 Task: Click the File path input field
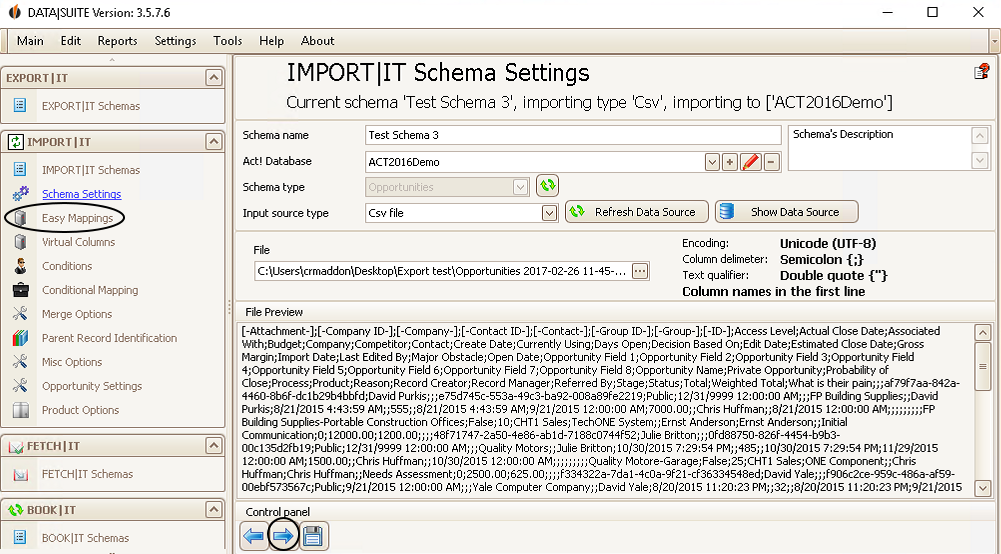pos(442,271)
